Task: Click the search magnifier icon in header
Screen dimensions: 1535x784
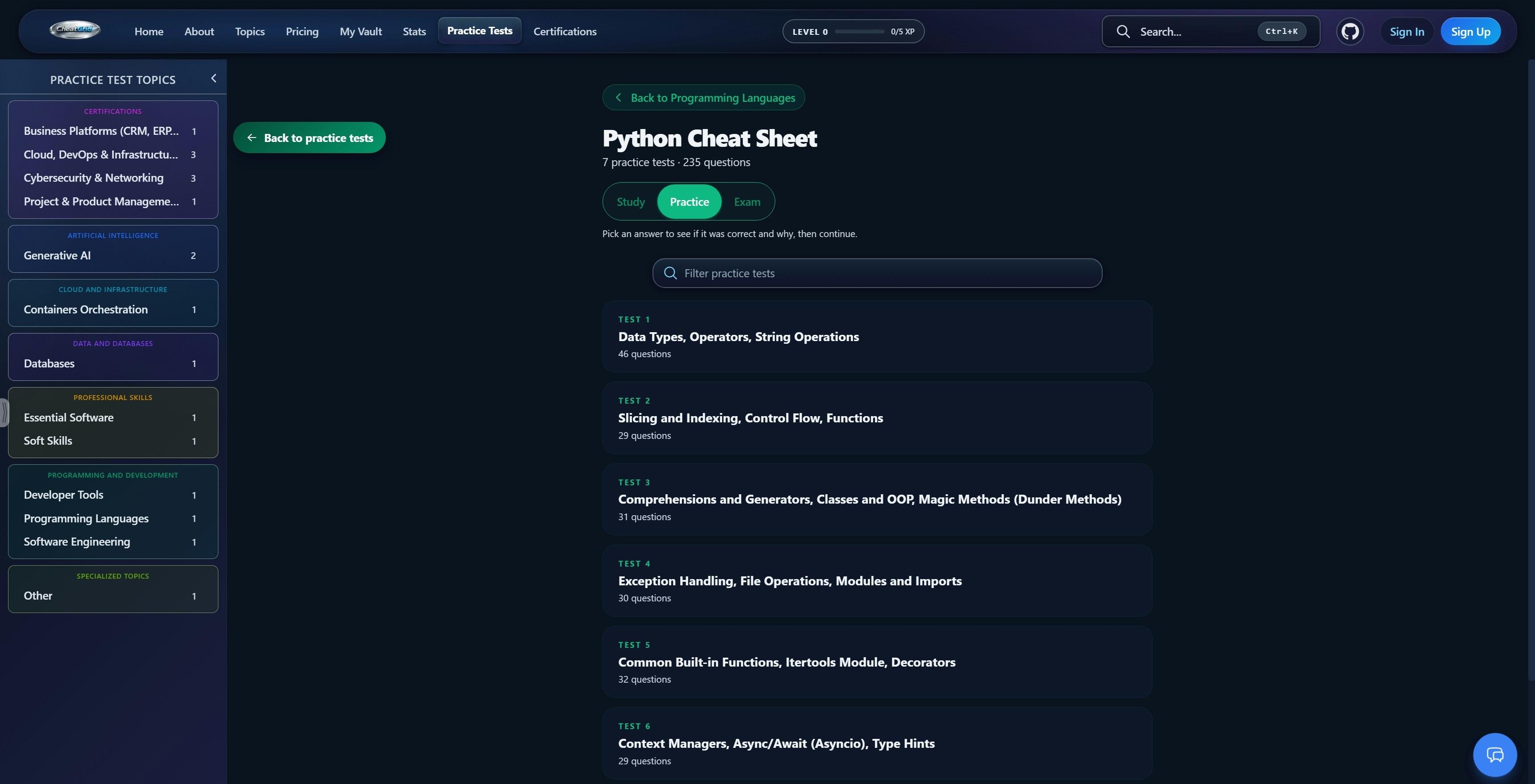Action: pyautogui.click(x=1123, y=32)
